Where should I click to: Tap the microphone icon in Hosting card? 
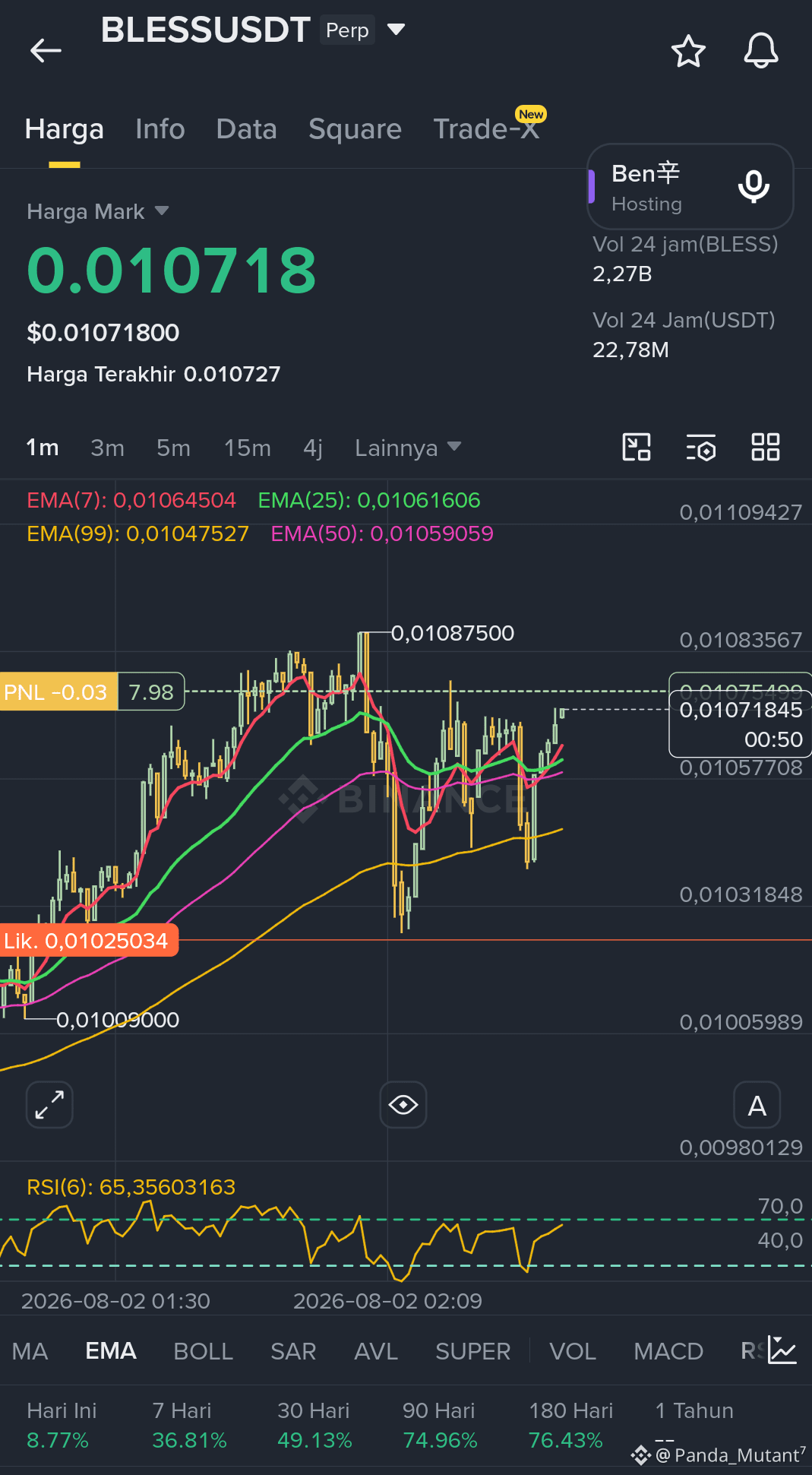coord(754,187)
